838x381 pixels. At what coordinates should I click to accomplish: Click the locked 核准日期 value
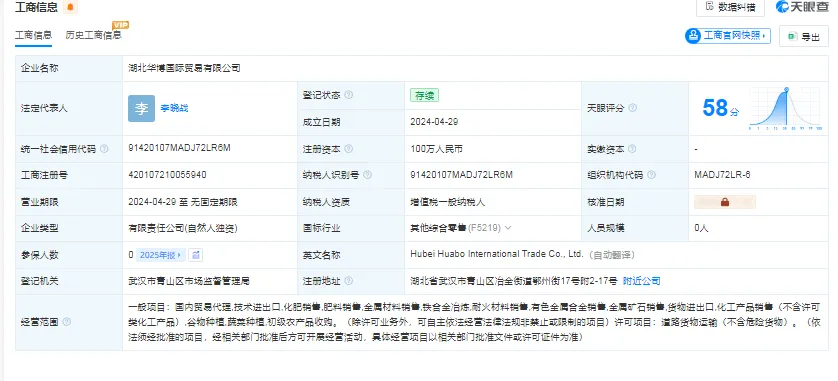point(725,202)
